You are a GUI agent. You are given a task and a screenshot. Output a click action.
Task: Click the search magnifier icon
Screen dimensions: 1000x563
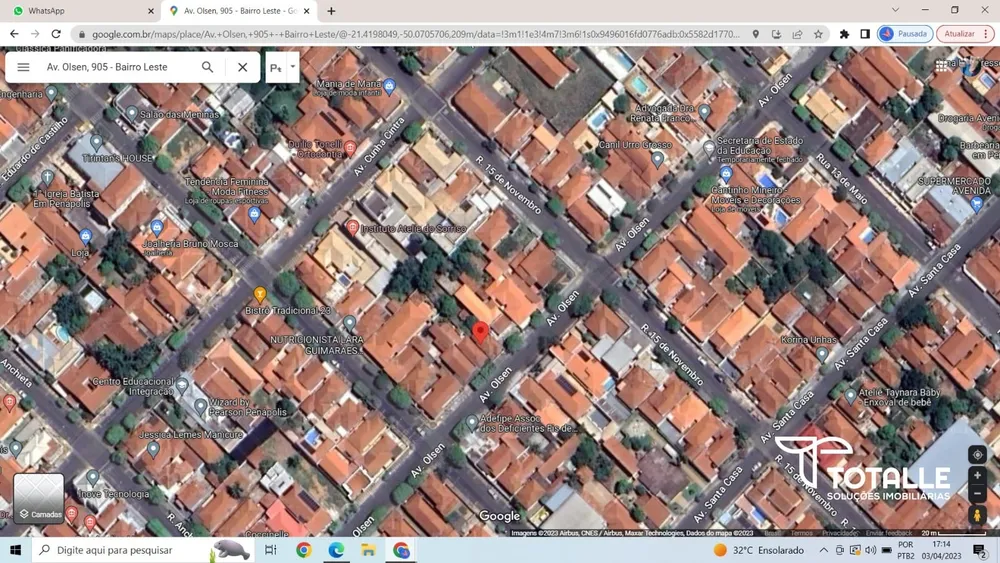point(207,67)
